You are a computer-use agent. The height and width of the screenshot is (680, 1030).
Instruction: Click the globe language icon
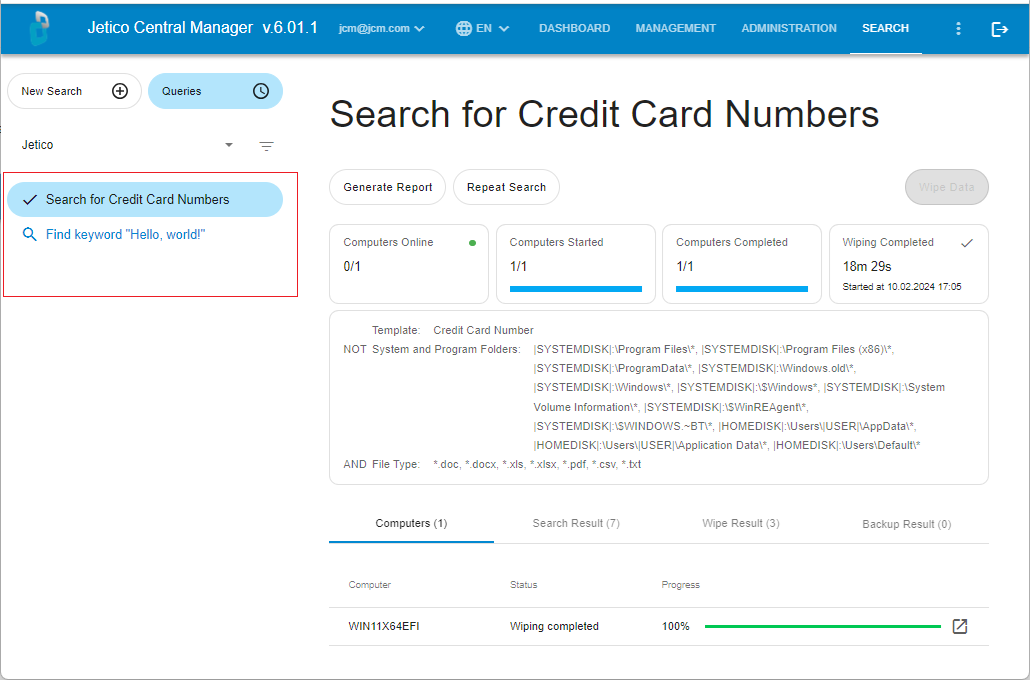464,28
